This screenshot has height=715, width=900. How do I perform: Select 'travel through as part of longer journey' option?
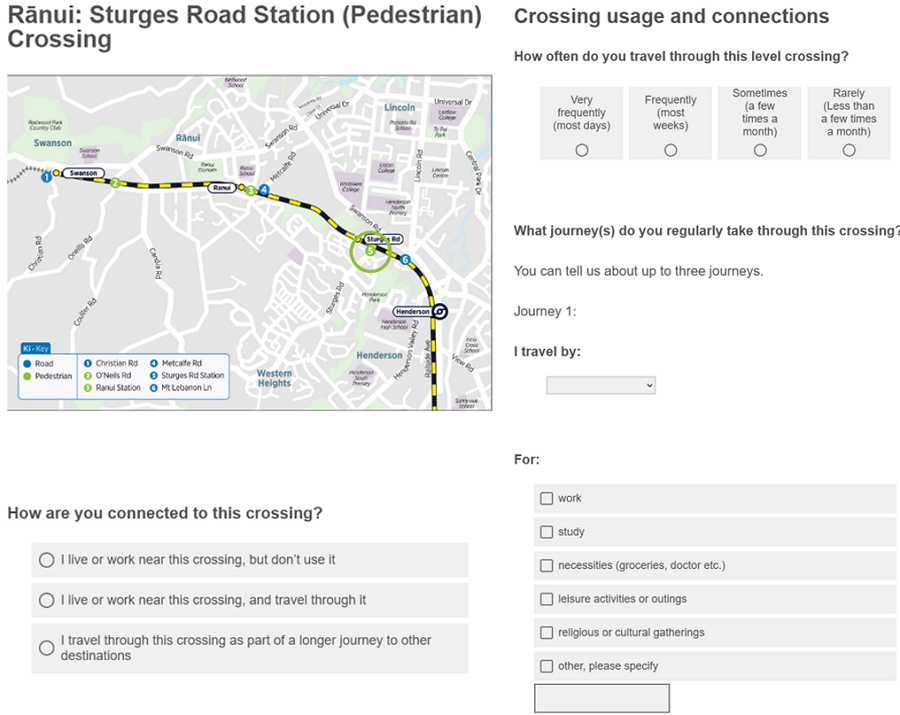point(46,648)
